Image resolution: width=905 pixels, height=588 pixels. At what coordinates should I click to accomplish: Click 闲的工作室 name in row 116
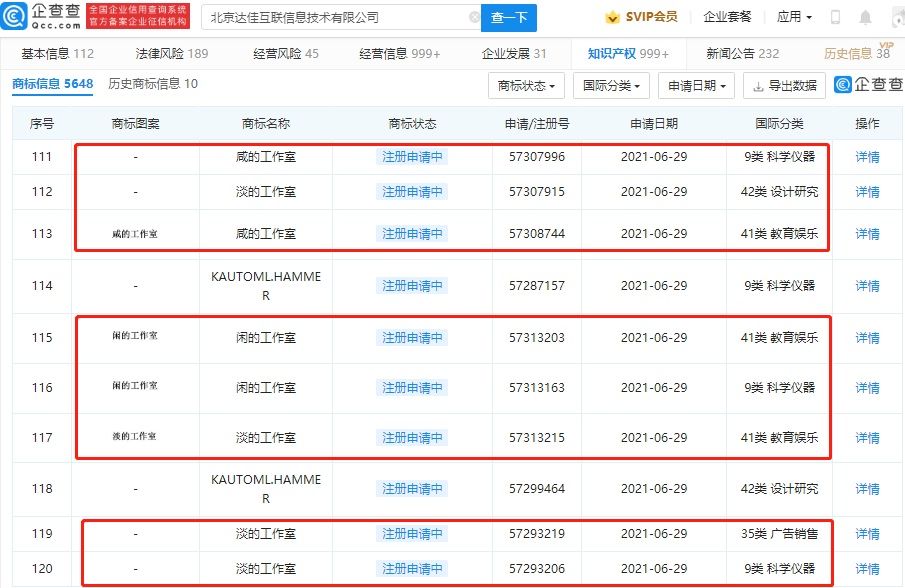(x=265, y=388)
